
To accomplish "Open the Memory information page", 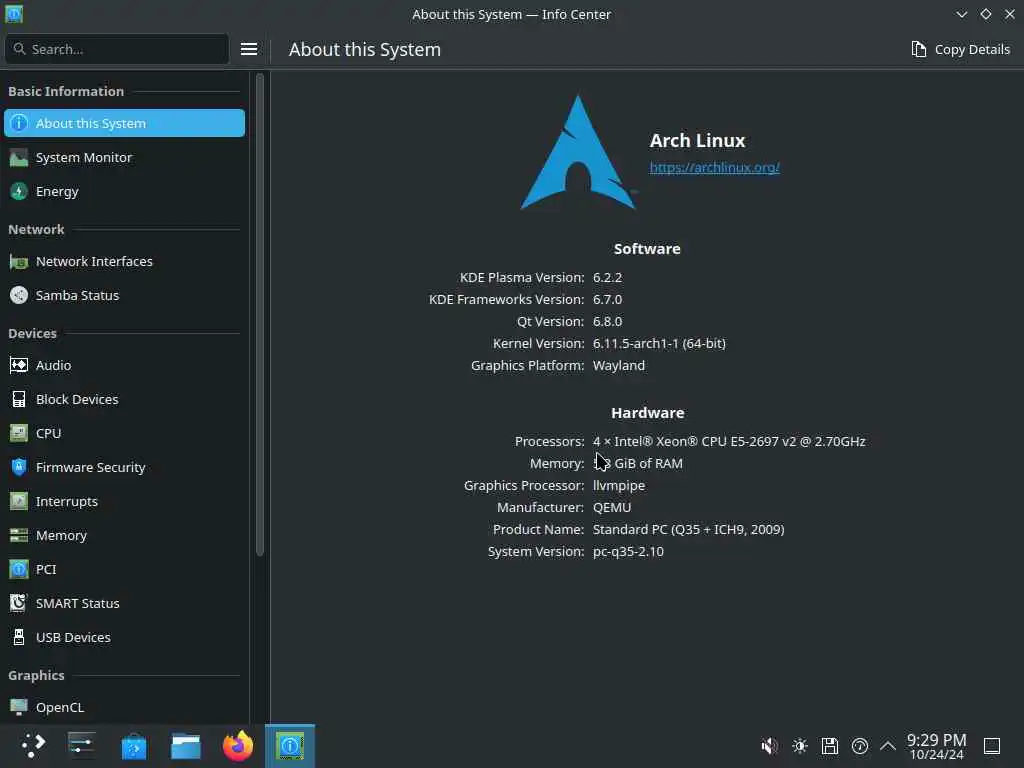I will tap(124, 535).
